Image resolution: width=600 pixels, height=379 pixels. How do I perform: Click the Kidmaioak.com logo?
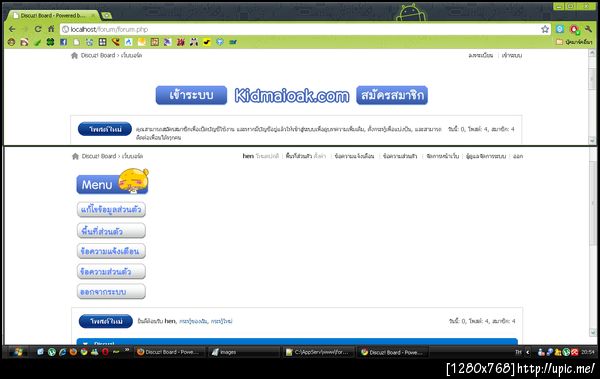292,95
